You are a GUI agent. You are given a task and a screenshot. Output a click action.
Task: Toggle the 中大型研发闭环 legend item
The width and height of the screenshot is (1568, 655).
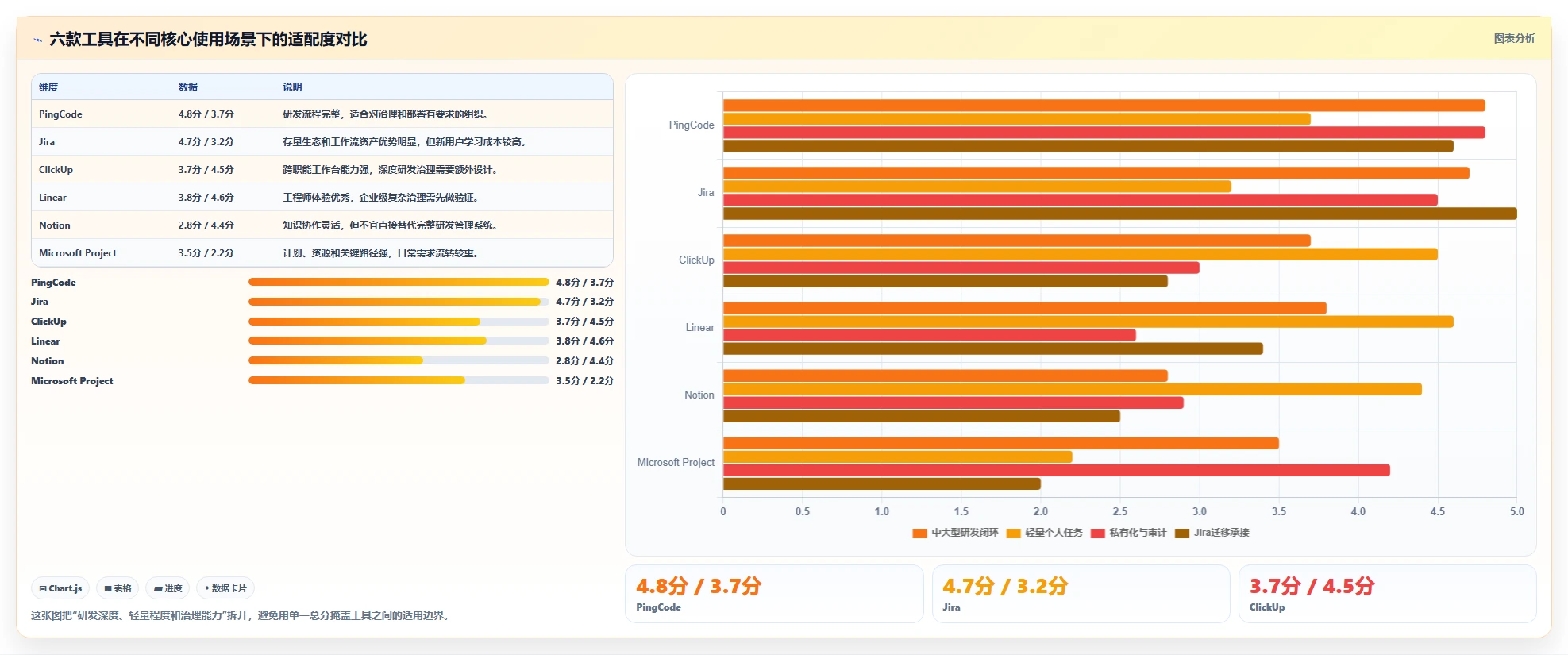[955, 533]
